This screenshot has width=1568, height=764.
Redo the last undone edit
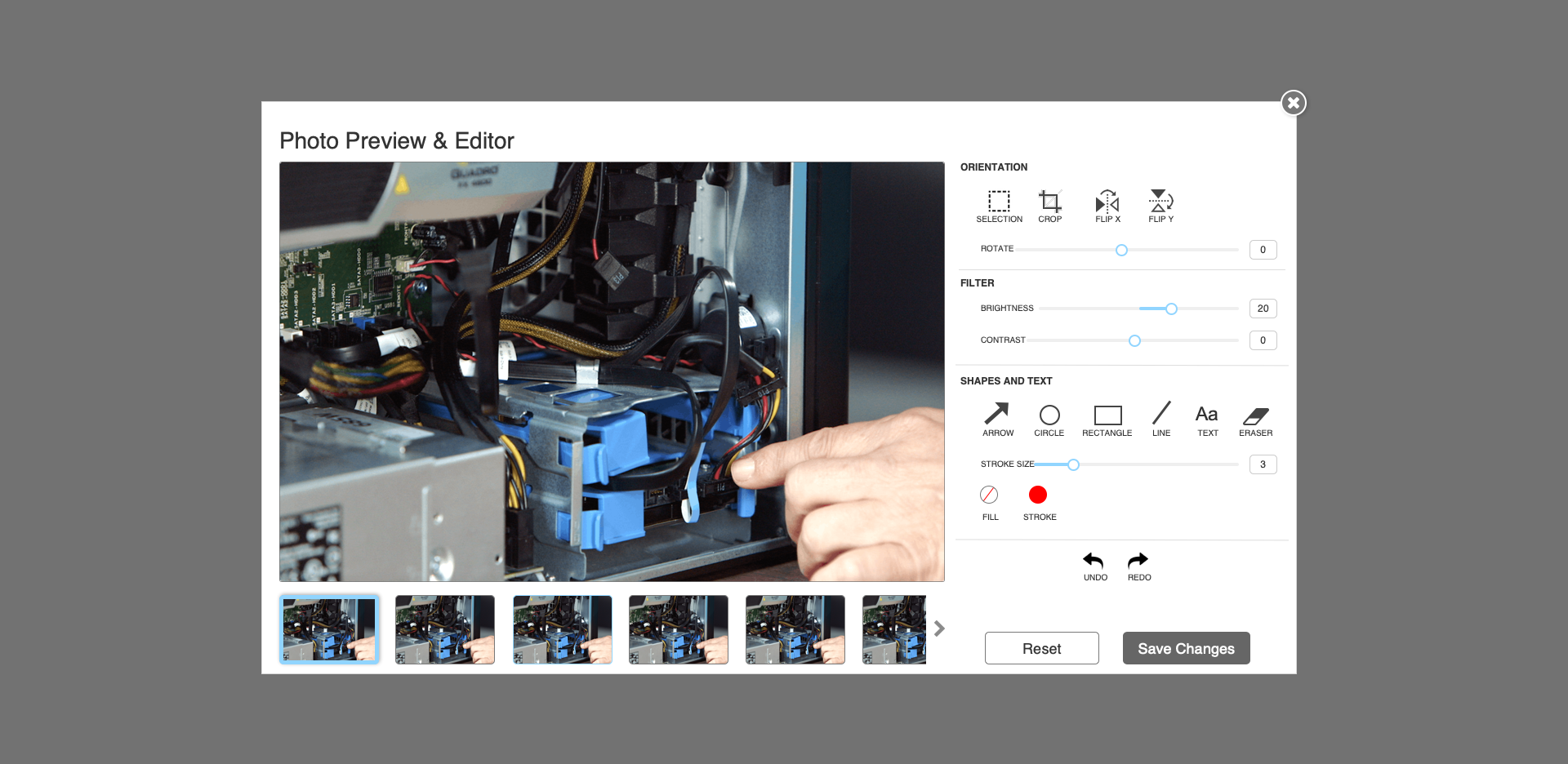pyautogui.click(x=1138, y=566)
